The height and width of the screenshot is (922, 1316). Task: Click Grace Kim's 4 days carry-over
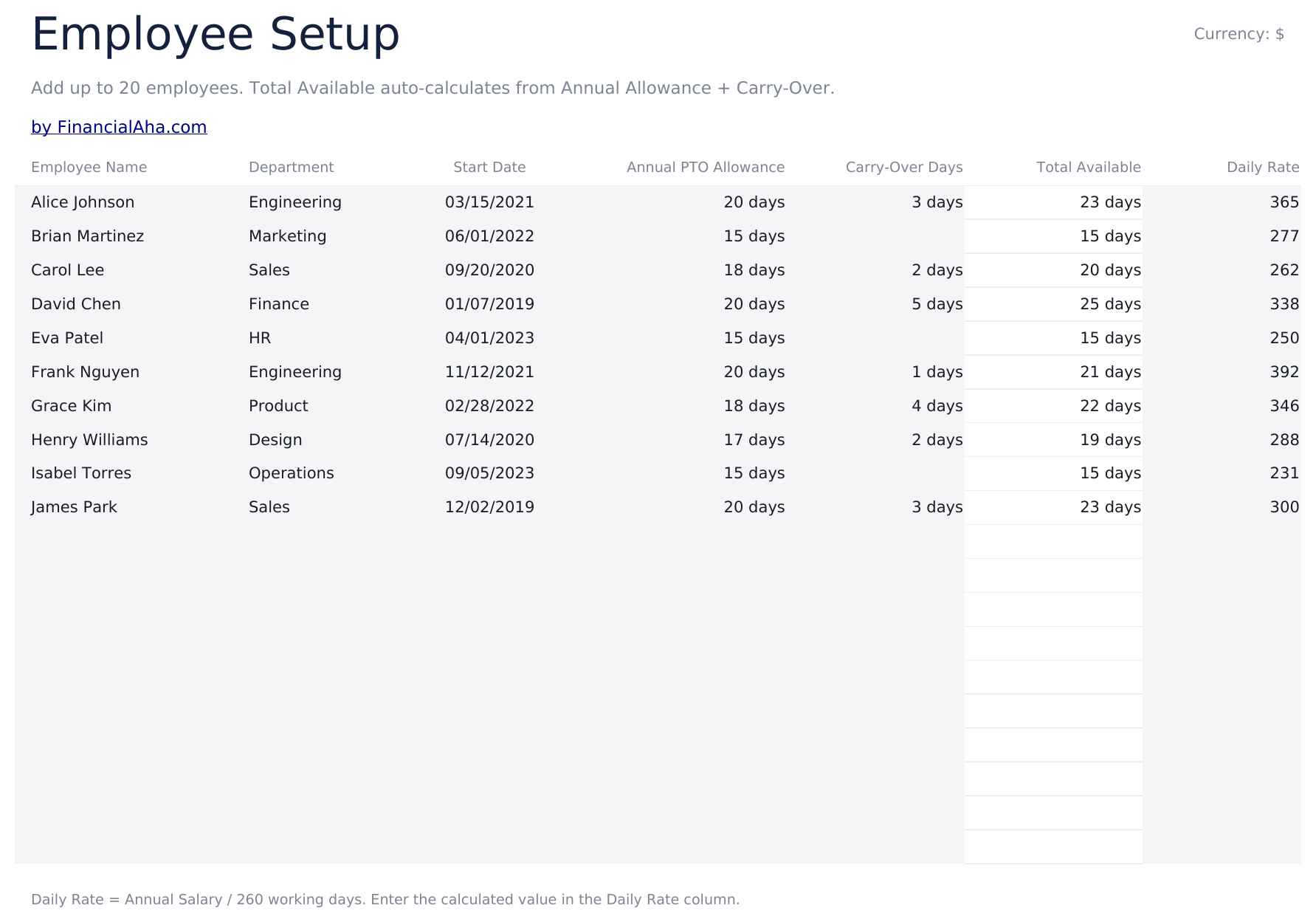937,406
